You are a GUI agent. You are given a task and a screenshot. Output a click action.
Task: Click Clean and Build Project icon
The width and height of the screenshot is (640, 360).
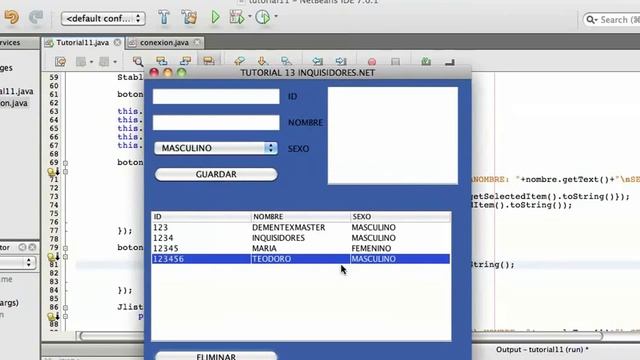(x=189, y=17)
